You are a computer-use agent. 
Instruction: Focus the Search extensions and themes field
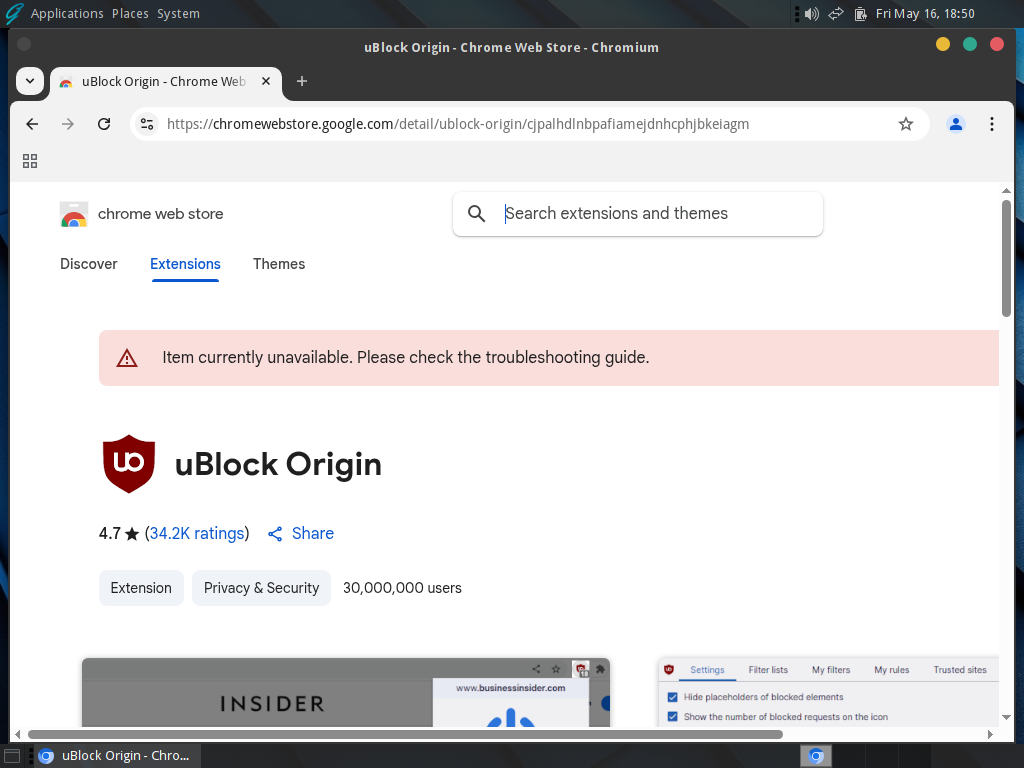point(637,214)
